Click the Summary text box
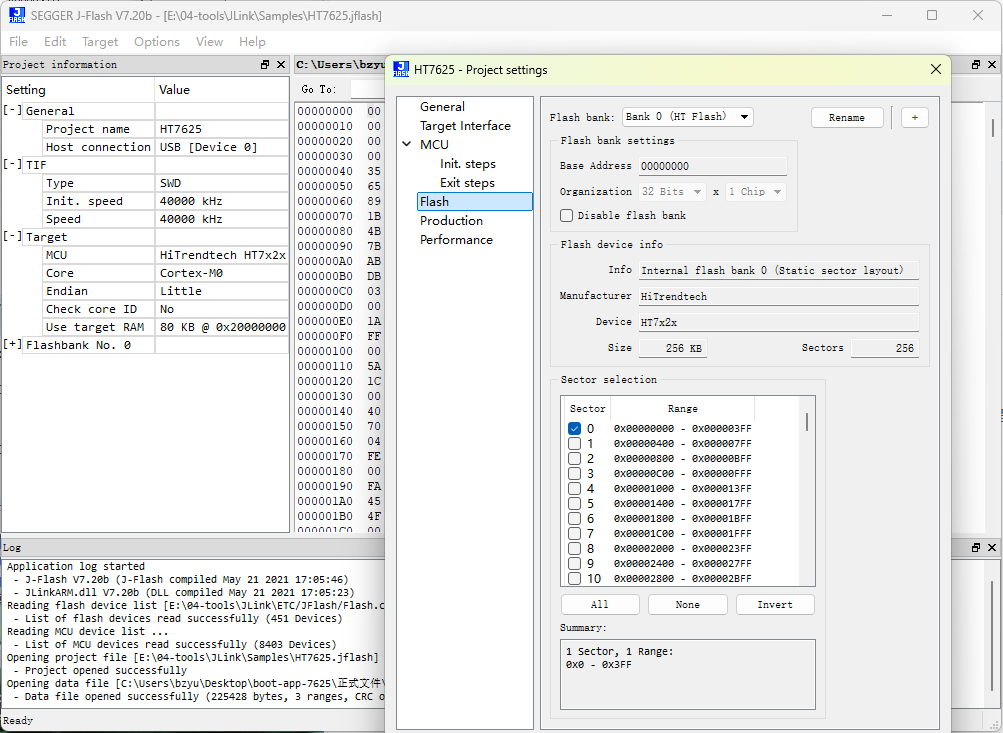The height and width of the screenshot is (733, 1003). tap(688, 674)
